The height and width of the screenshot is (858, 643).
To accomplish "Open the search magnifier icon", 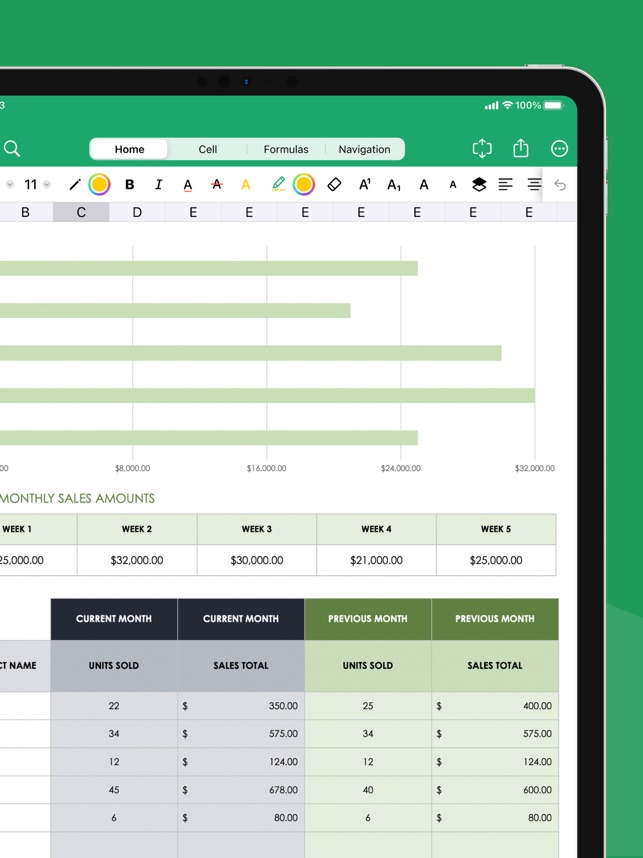I will coord(11,148).
